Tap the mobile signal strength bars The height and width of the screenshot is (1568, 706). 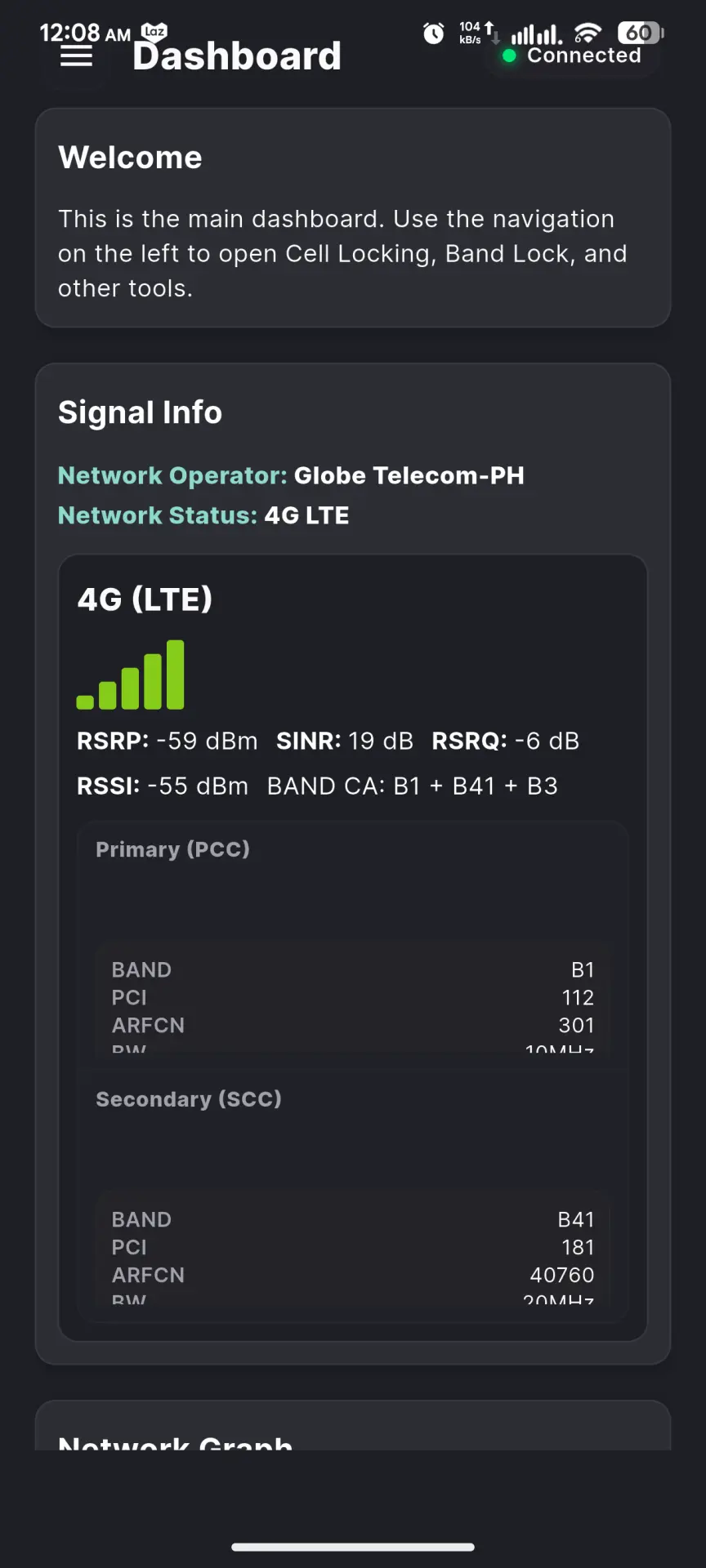point(536,34)
